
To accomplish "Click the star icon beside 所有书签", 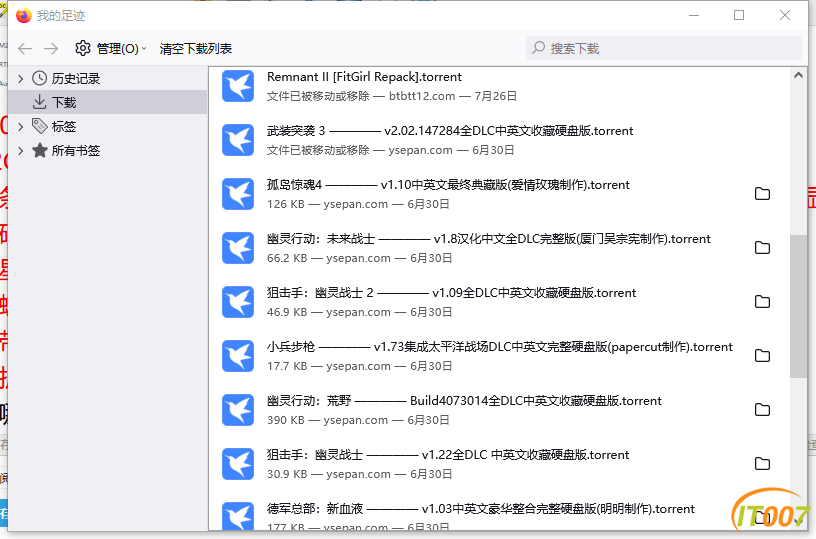I will [x=40, y=151].
